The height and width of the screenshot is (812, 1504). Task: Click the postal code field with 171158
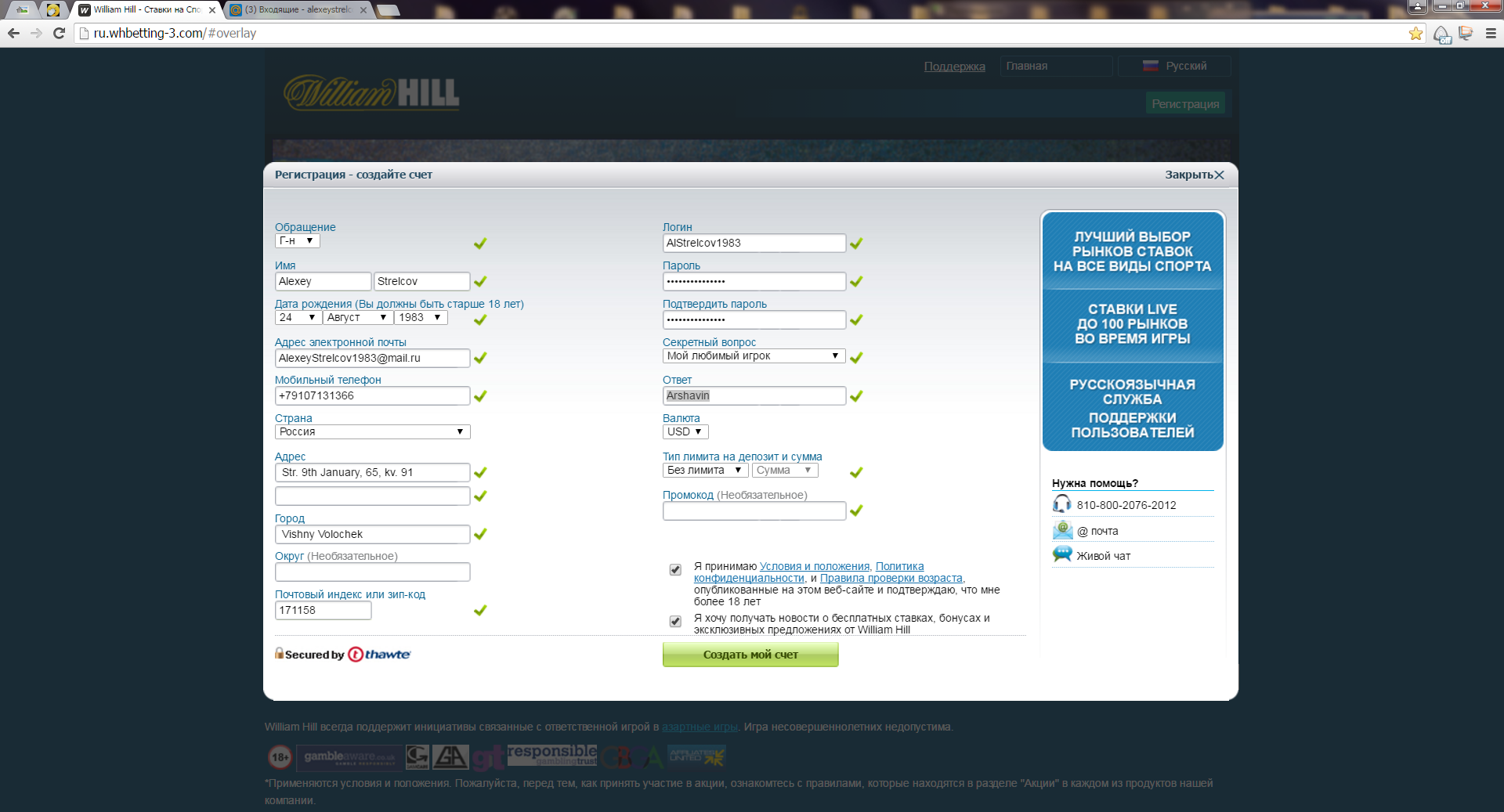pyautogui.click(x=323, y=610)
